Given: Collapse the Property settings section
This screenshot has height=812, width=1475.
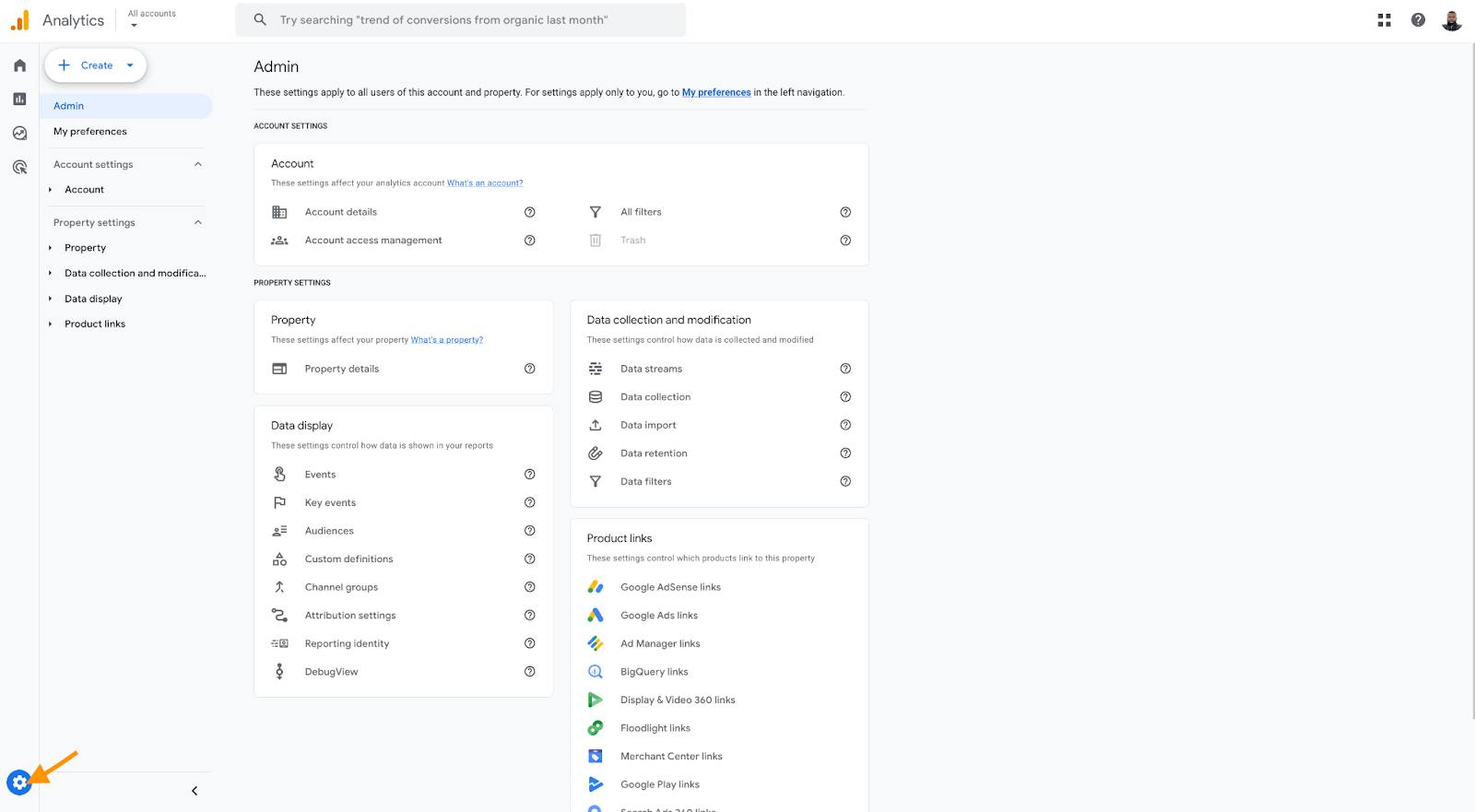Looking at the screenshot, I should 197,222.
